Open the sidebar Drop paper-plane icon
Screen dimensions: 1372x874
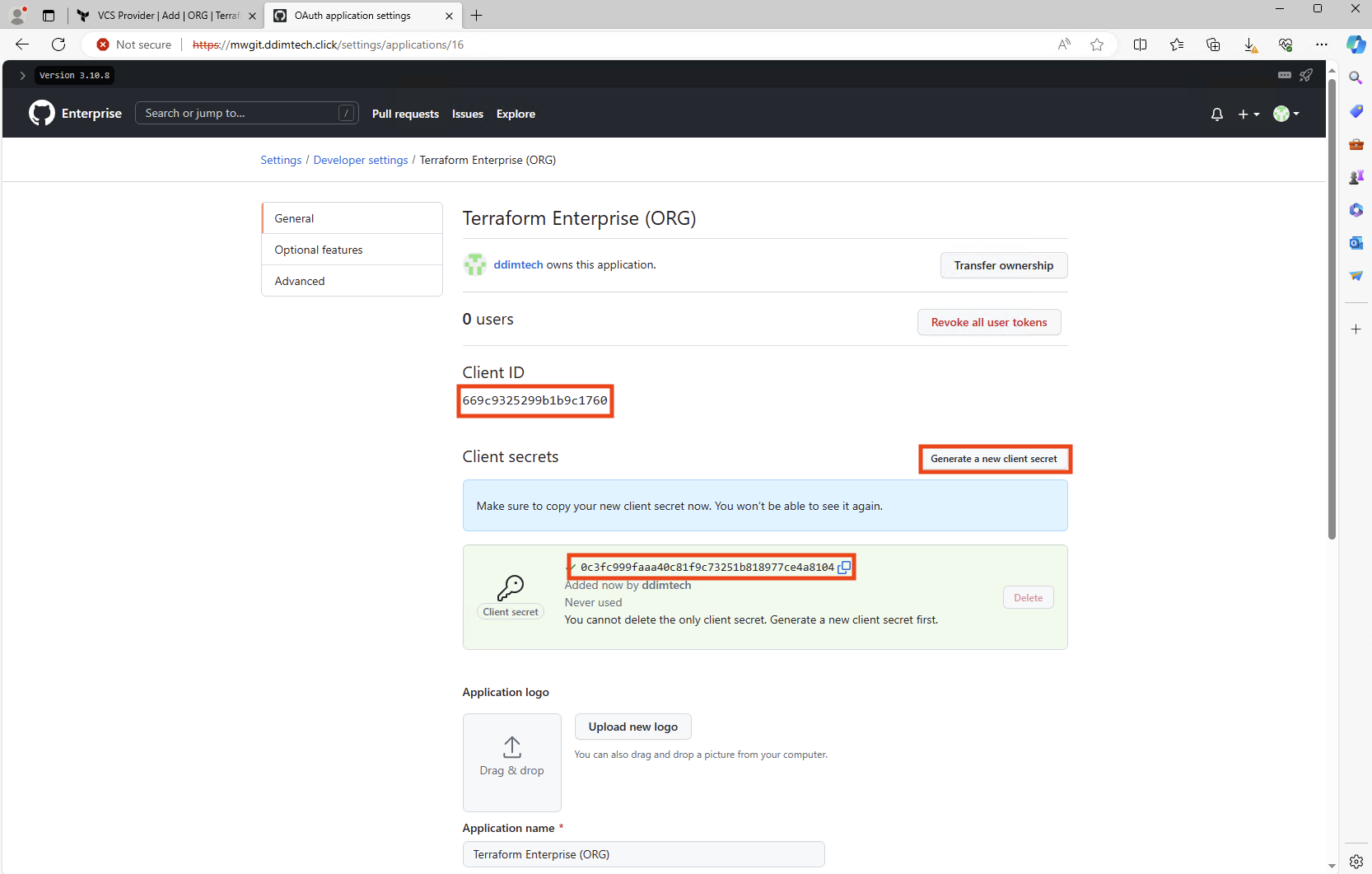point(1356,275)
